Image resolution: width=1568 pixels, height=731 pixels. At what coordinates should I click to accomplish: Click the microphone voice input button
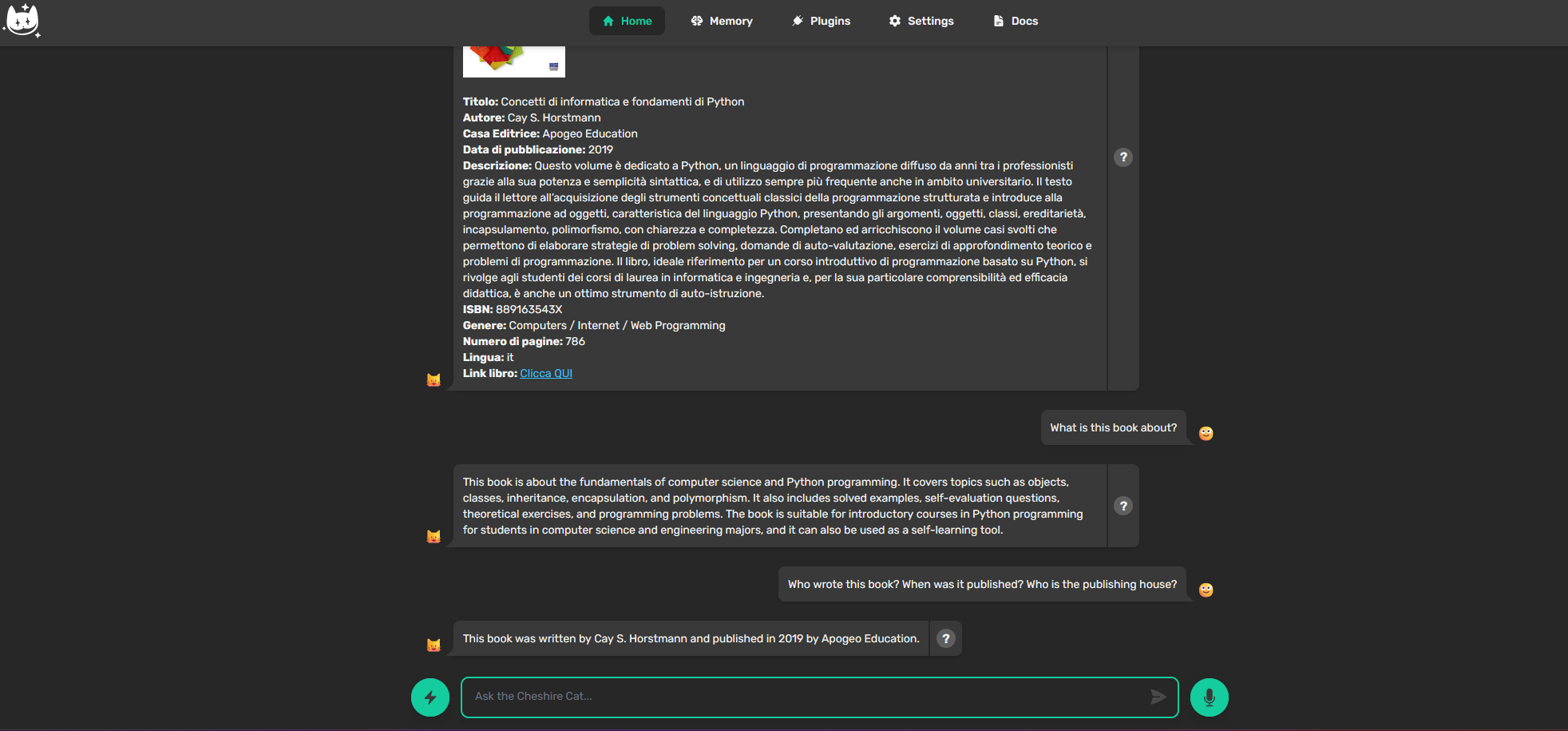1210,697
